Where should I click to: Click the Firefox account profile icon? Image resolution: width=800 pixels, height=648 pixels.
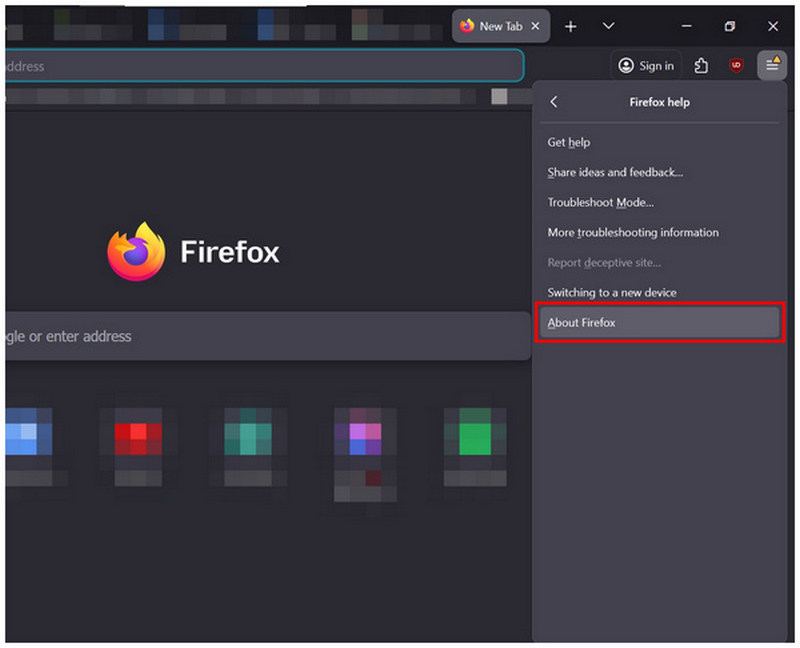[626, 65]
